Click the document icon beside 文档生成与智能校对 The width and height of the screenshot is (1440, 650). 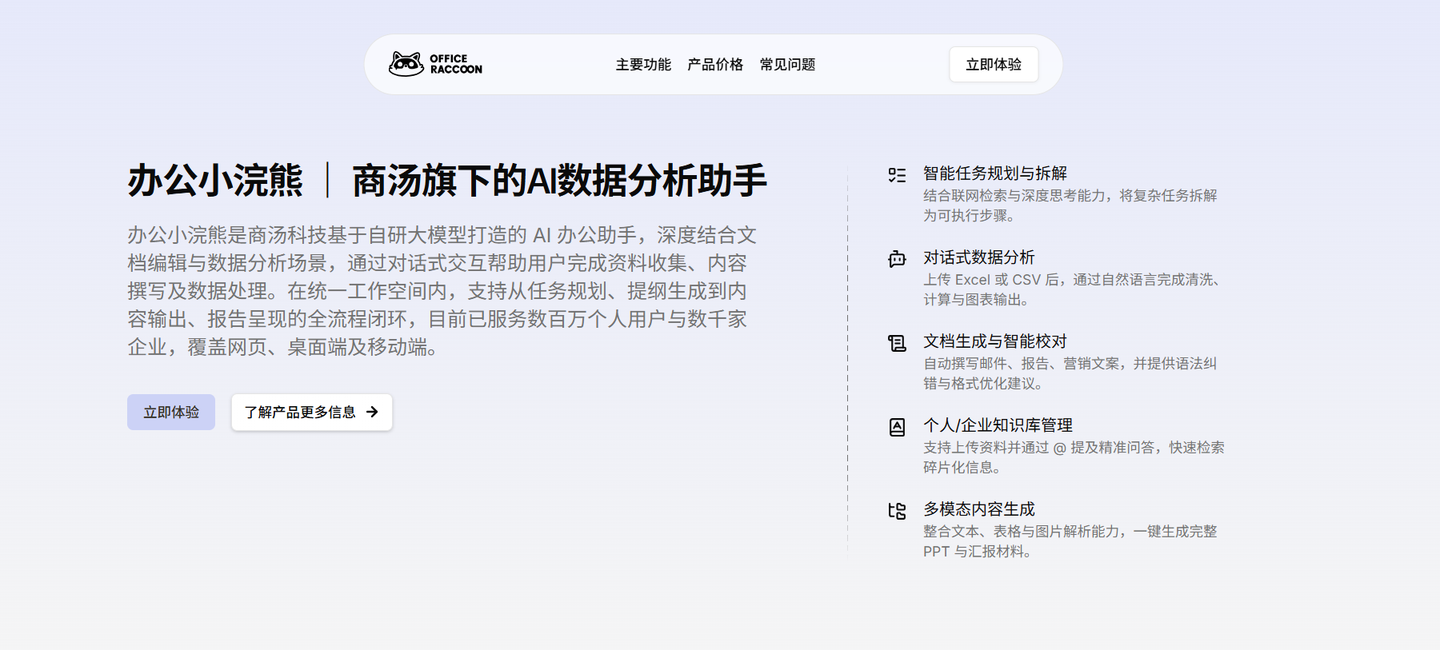pos(897,343)
